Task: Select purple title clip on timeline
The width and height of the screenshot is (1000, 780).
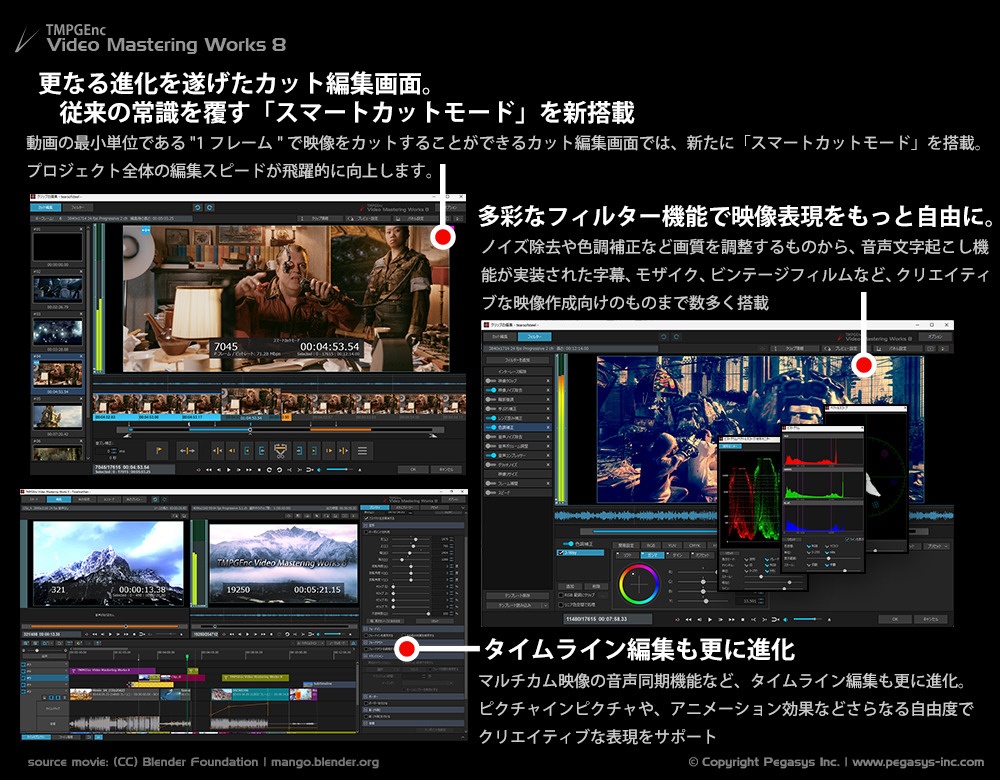Action: [112, 670]
